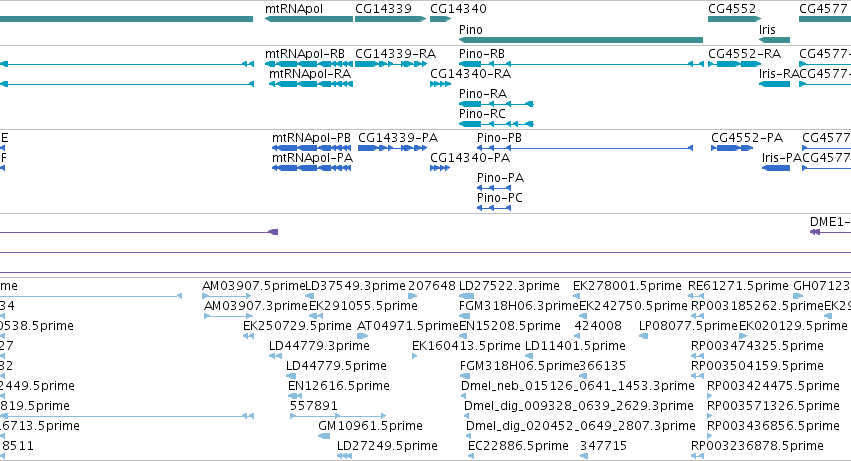851x461 pixels.
Task: Open the mtRNApol-RB transcript label
Action: 304,54
